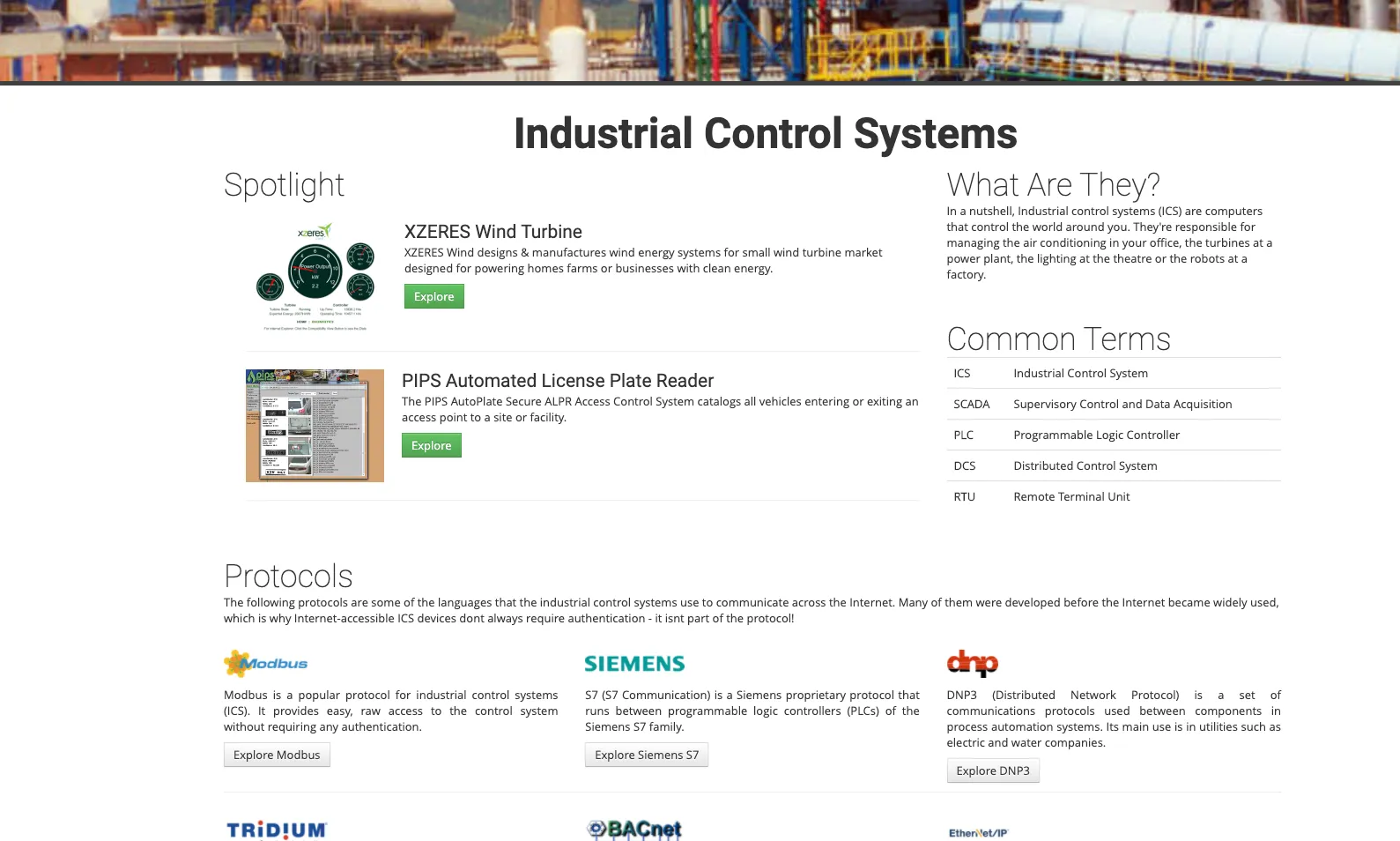This screenshot has width=1400, height=841.
Task: Click the BACnet logo
Action: pos(634,830)
